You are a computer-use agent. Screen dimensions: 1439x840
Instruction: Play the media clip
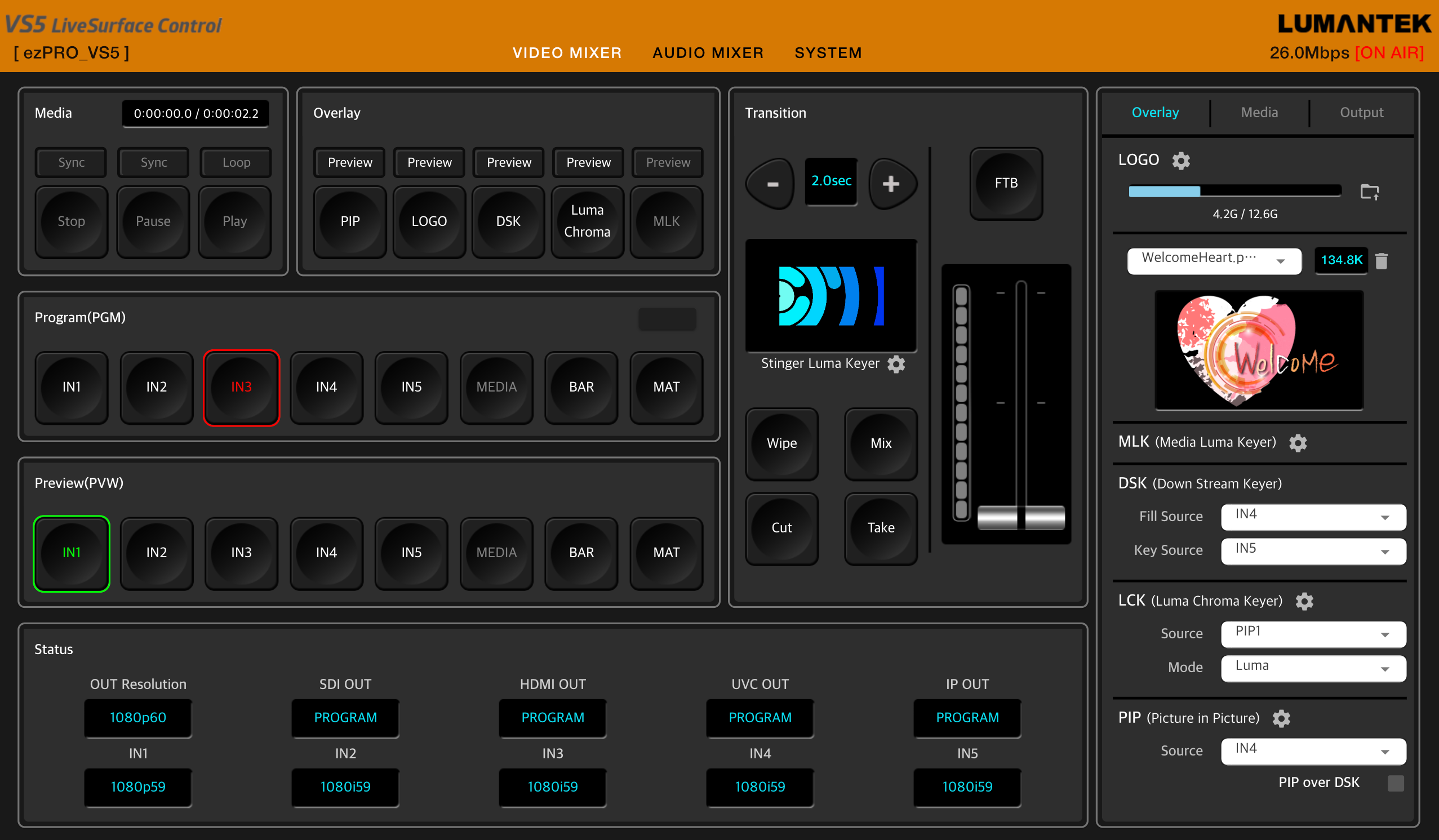point(235,221)
